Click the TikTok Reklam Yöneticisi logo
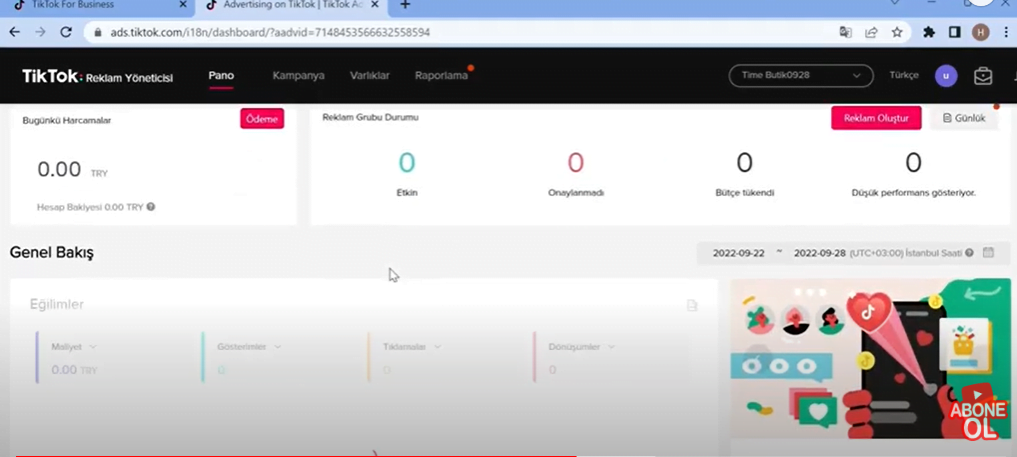Image resolution: width=1017 pixels, height=457 pixels. (97, 76)
